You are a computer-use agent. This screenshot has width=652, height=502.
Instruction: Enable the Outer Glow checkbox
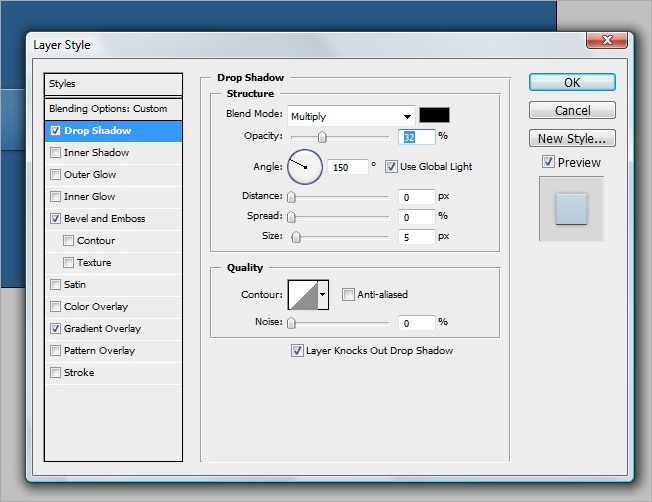pos(55,174)
